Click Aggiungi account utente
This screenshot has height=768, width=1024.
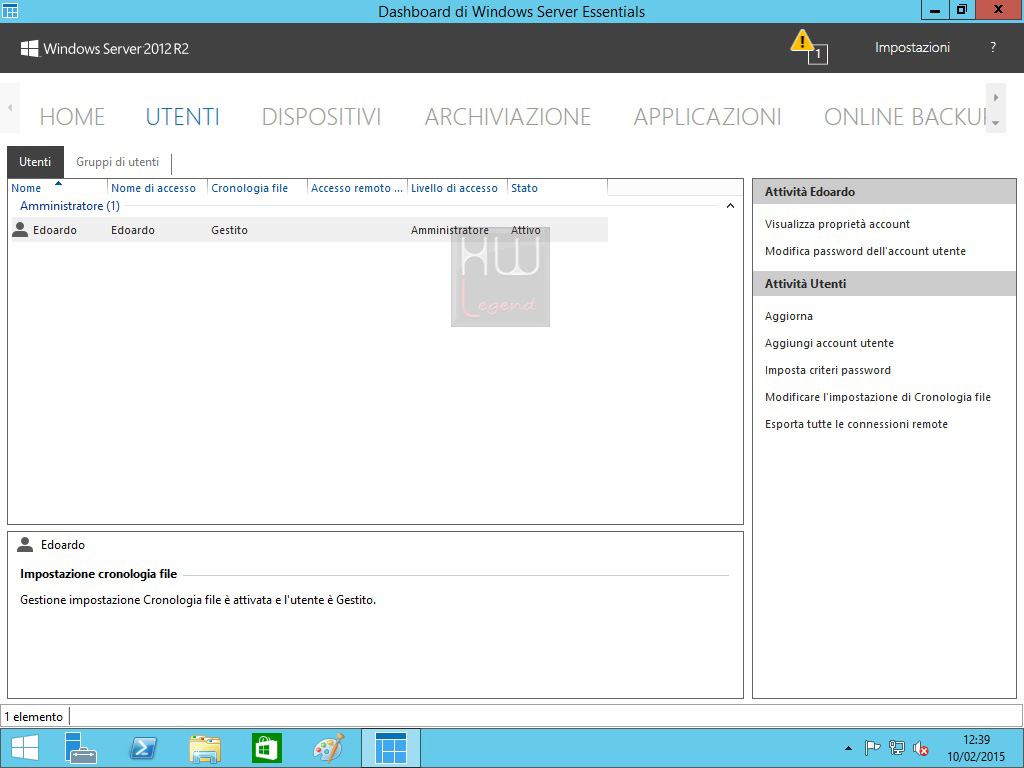pyautogui.click(x=829, y=343)
